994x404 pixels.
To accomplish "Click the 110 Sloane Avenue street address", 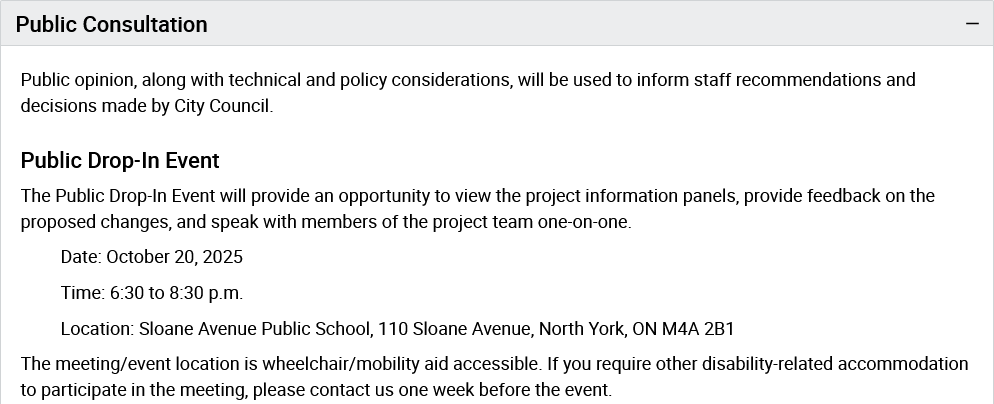I will click(x=458, y=329).
